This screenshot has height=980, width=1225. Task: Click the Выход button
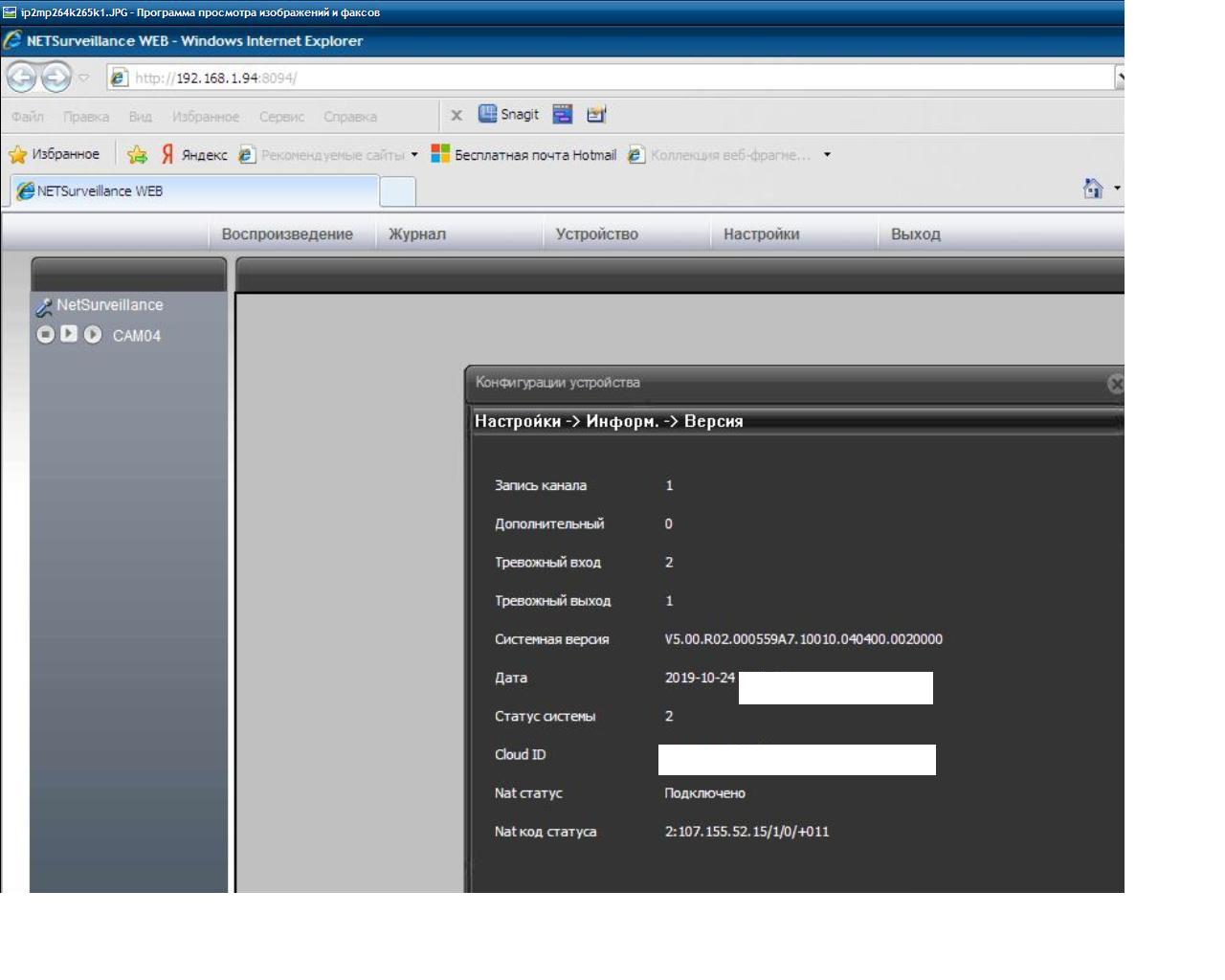[915, 234]
